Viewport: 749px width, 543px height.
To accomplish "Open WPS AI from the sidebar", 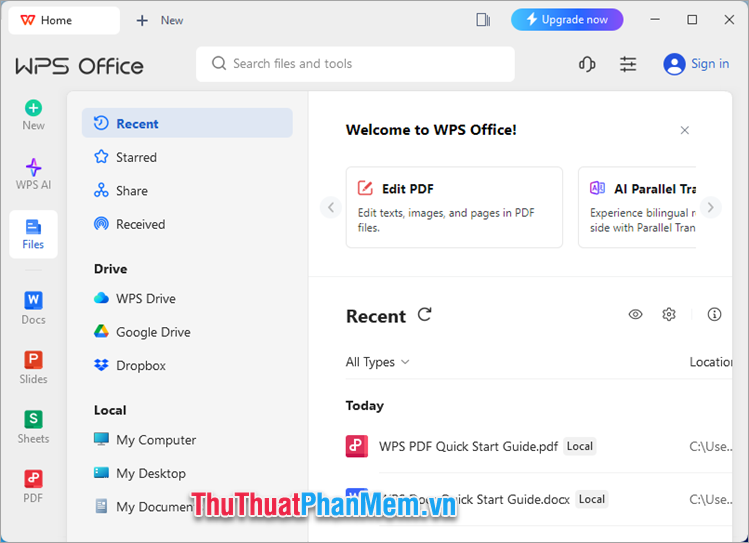I will 33,174.
